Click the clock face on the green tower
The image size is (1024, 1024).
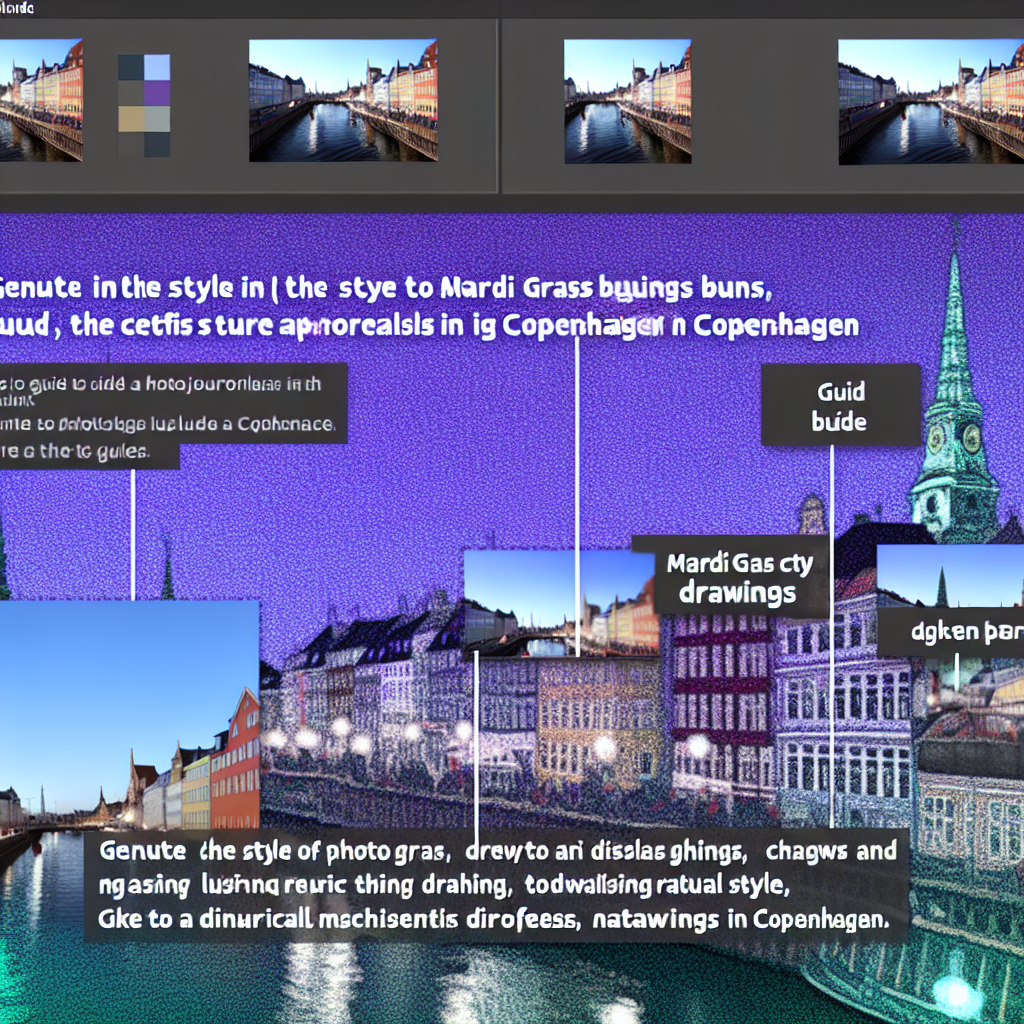[x=968, y=437]
